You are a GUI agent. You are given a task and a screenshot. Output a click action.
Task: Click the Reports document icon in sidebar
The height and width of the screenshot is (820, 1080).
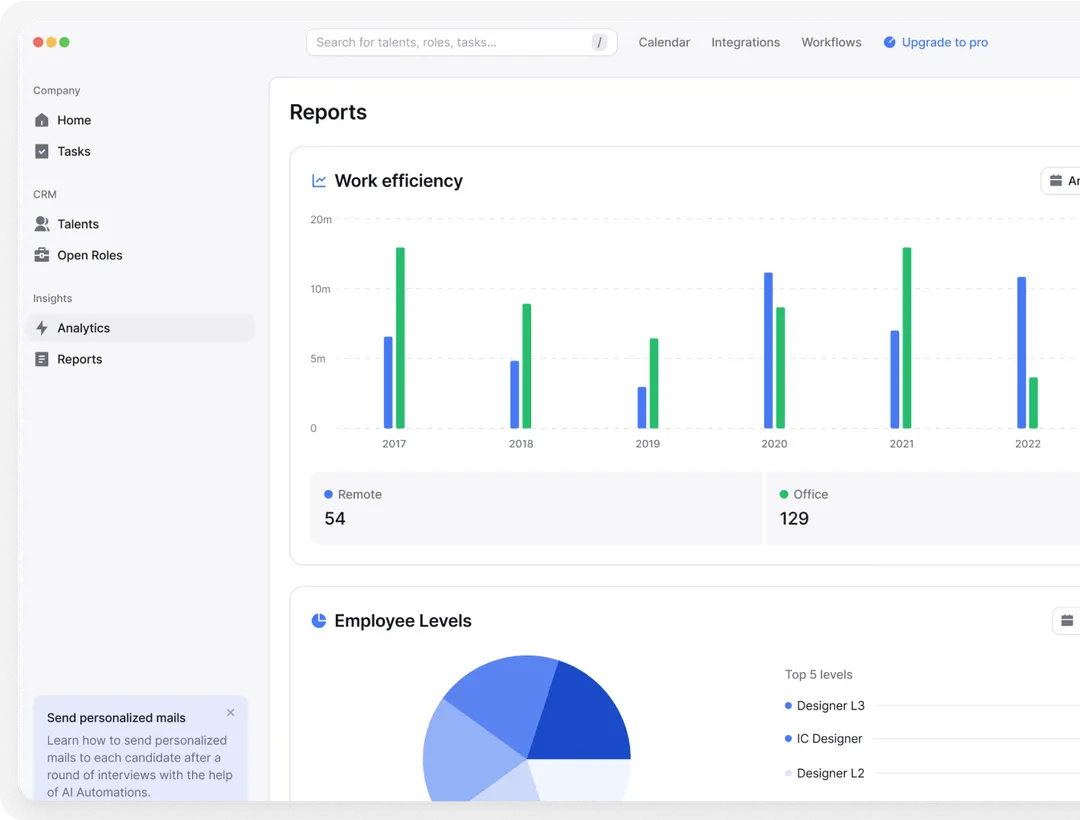[41, 359]
